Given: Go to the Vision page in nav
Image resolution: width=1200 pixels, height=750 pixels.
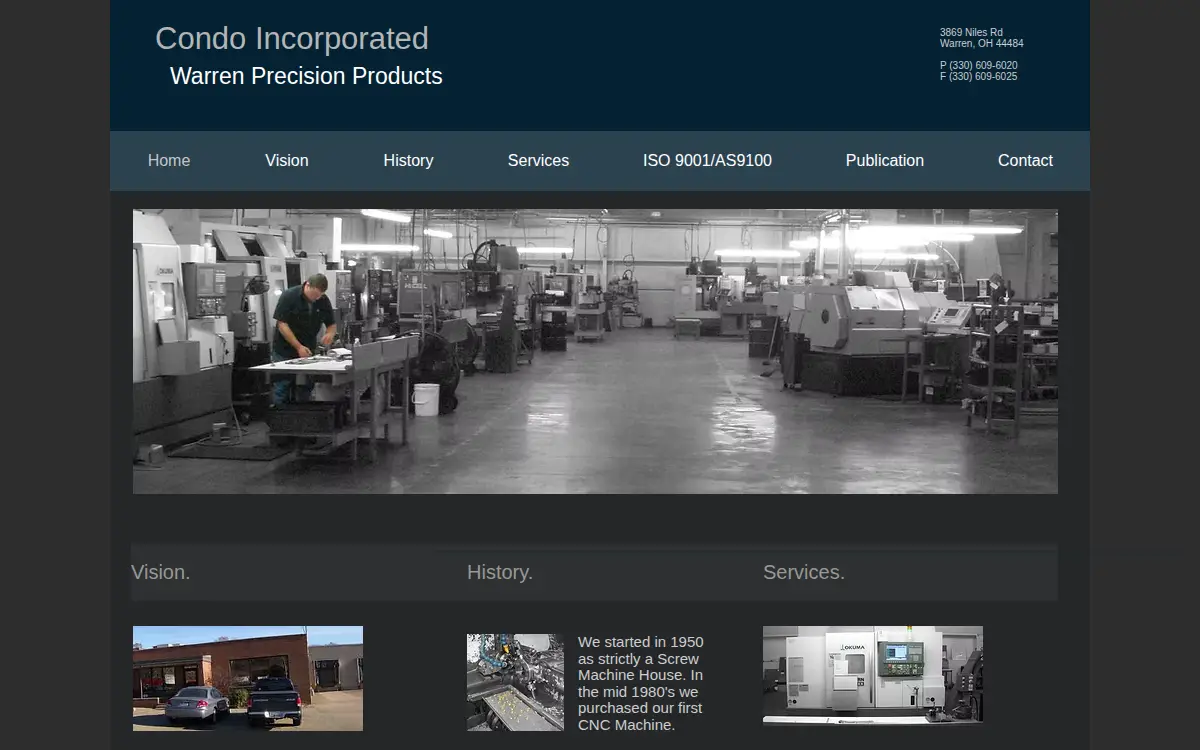Looking at the screenshot, I should tap(287, 160).
